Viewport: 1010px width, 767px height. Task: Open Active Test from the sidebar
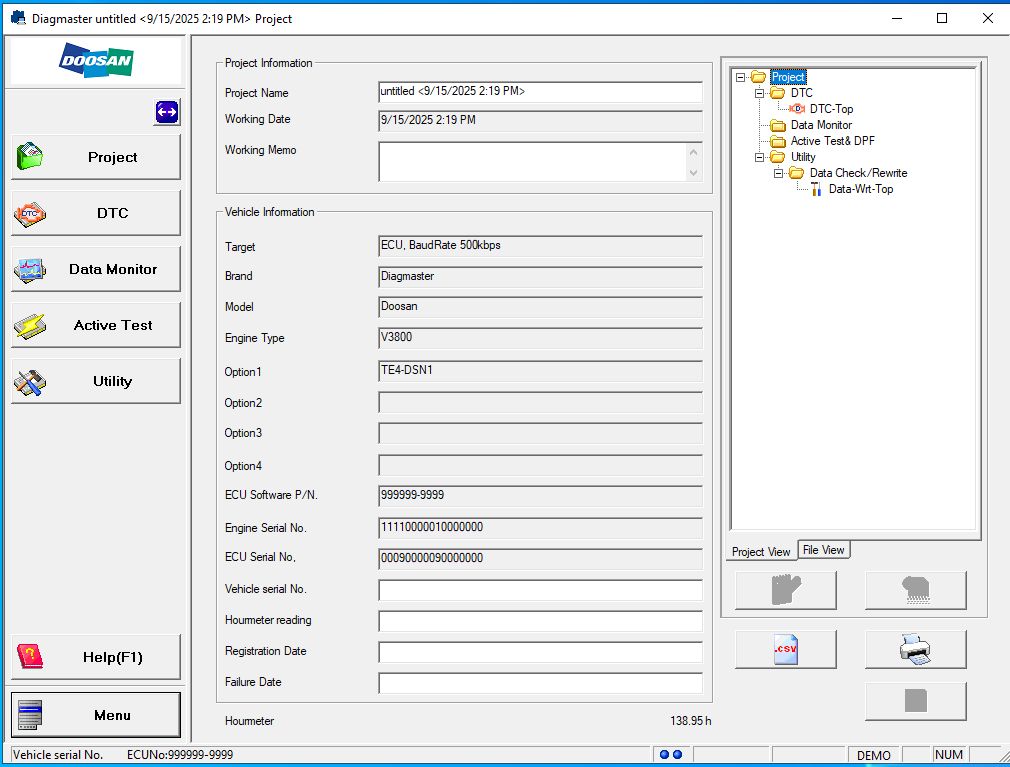coord(96,325)
